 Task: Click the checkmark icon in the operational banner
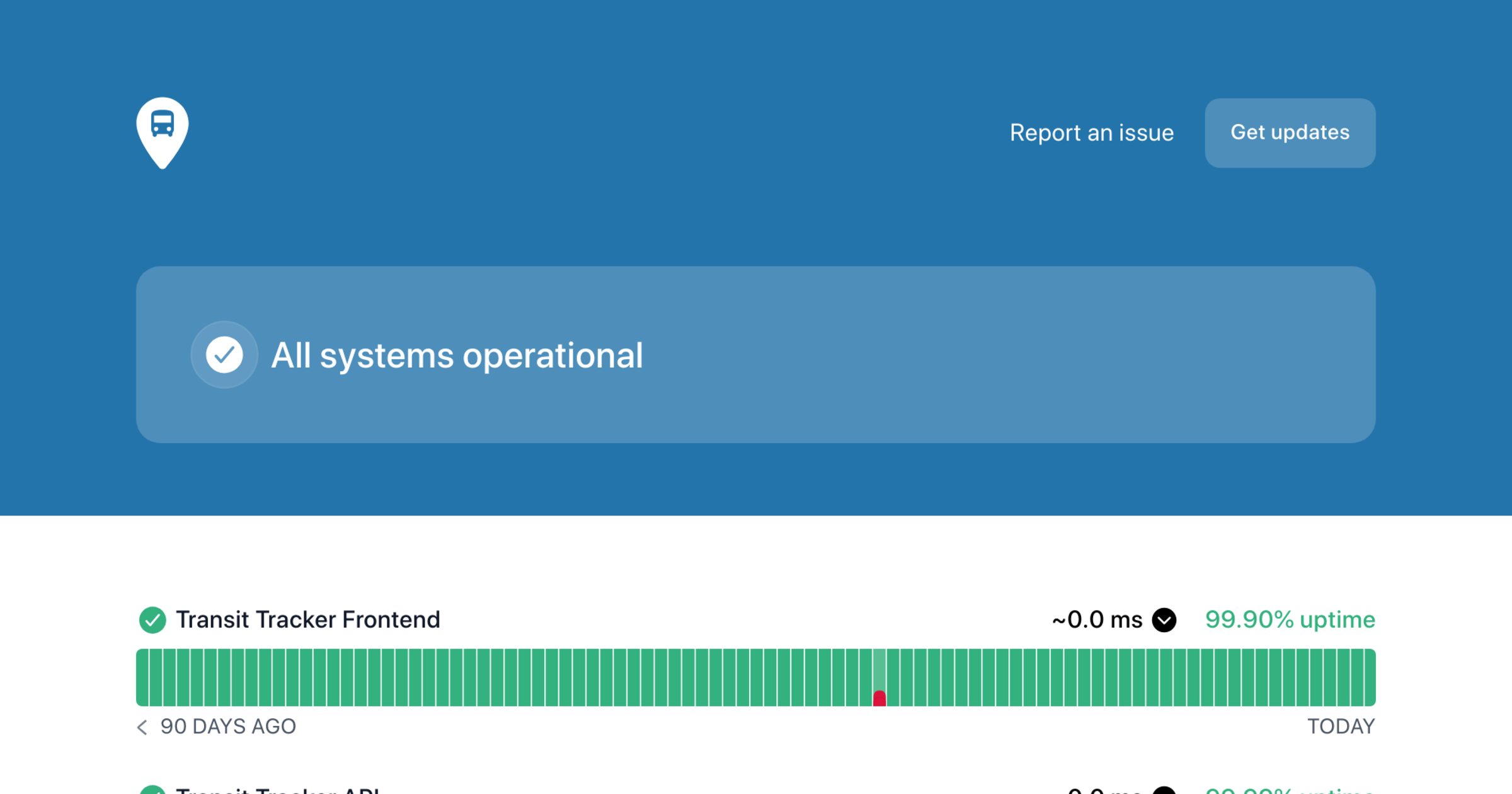tap(224, 355)
